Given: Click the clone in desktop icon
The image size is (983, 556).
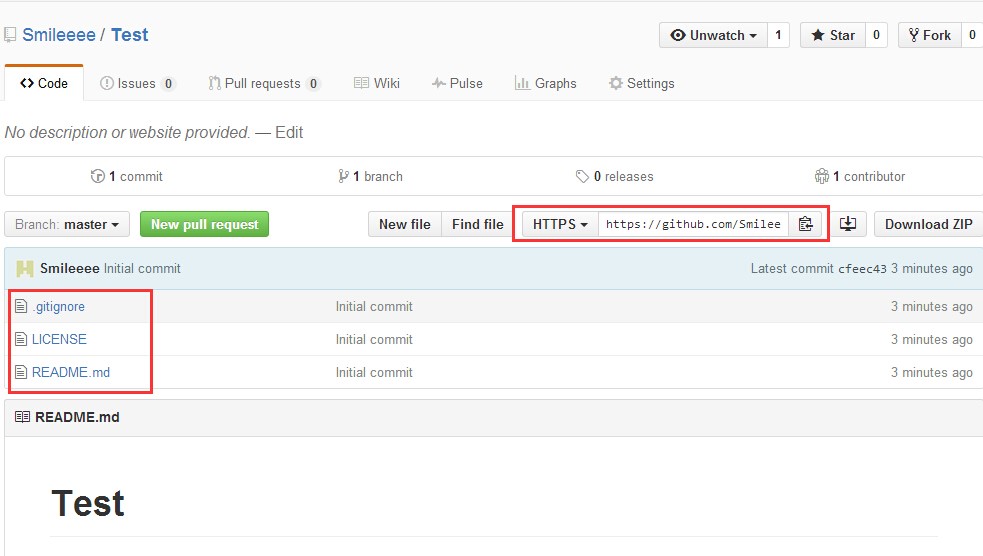Looking at the screenshot, I should click(x=848, y=224).
